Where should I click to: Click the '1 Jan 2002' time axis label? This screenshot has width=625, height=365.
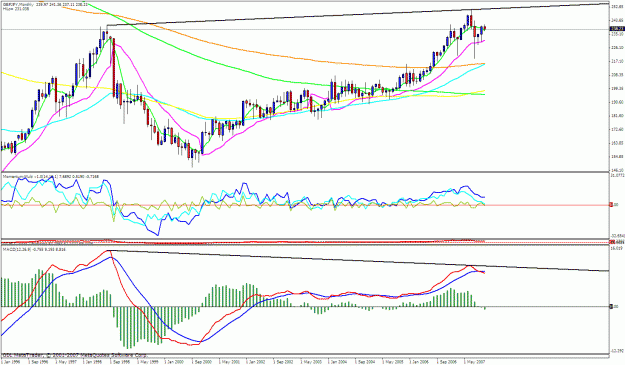click(x=256, y=361)
